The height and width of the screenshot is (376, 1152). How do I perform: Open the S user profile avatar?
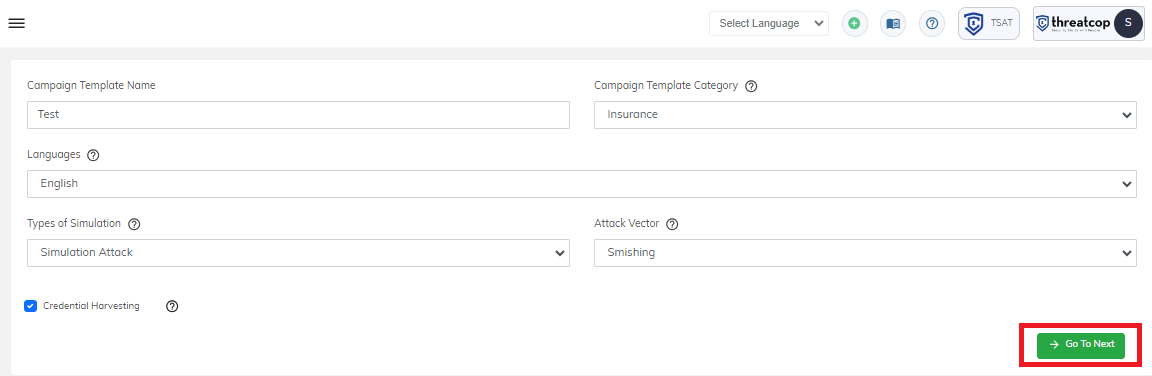[x=1128, y=24]
